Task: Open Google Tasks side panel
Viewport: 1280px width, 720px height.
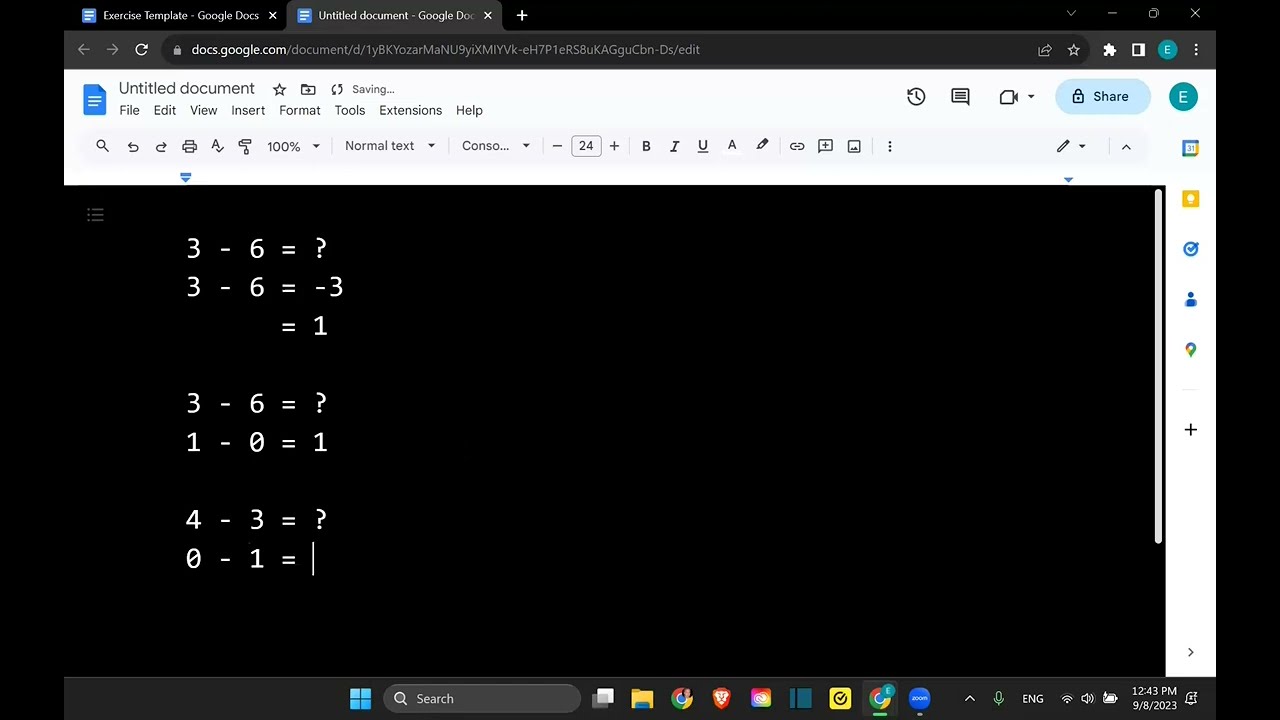Action: tap(1190, 249)
